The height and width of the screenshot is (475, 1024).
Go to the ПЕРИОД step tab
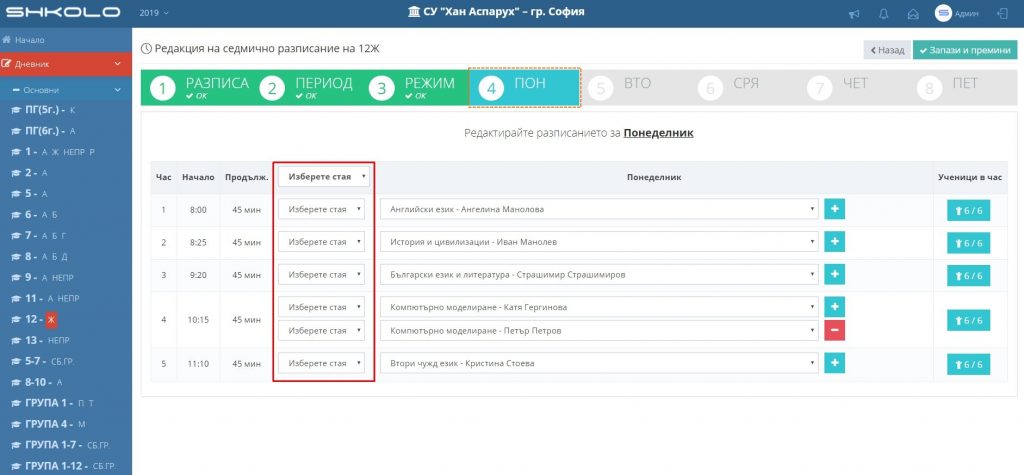point(308,87)
